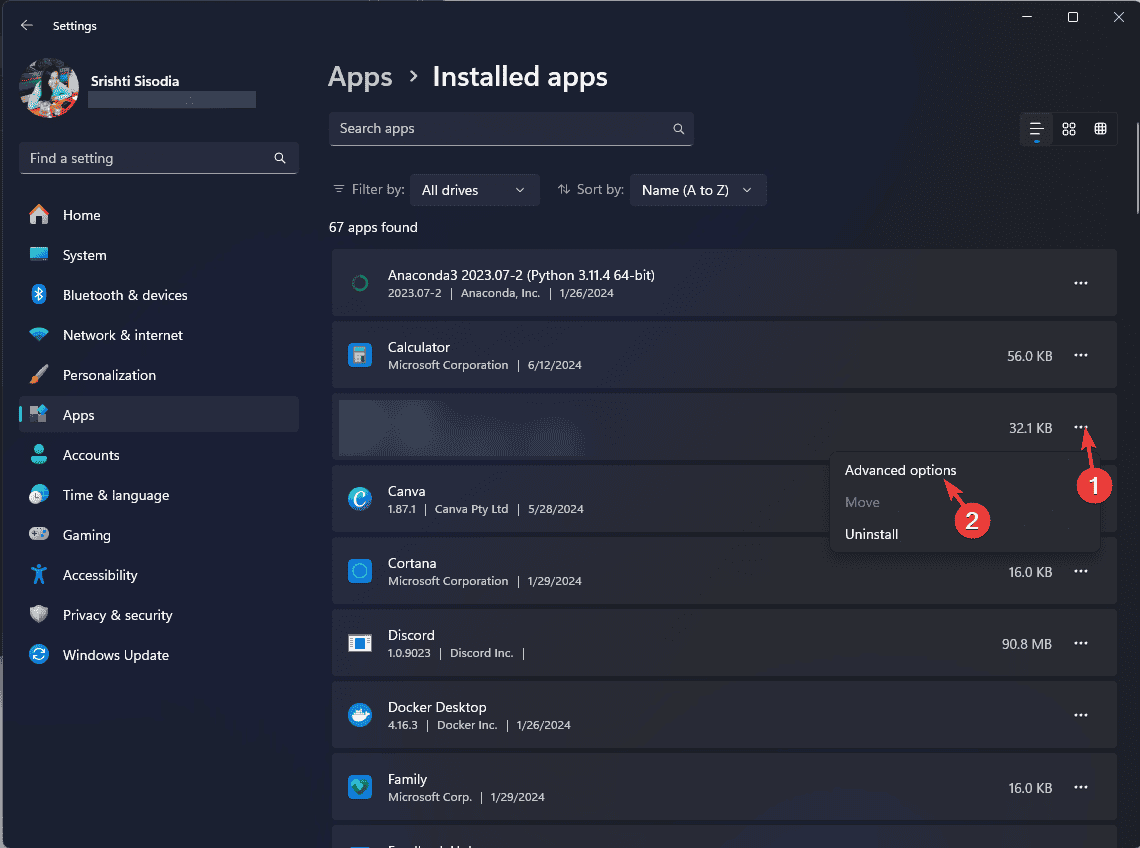Click the Search apps input field
1140x848 pixels.
(500, 129)
